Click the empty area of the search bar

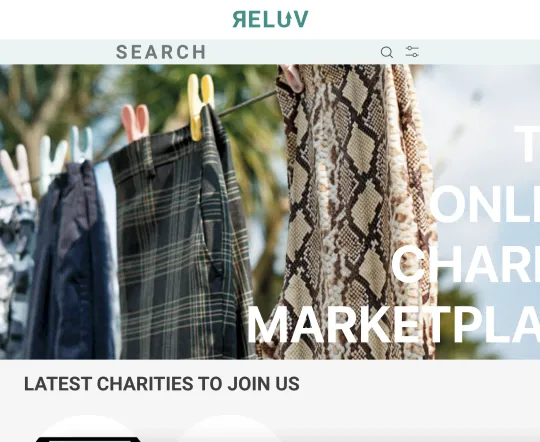(293, 52)
